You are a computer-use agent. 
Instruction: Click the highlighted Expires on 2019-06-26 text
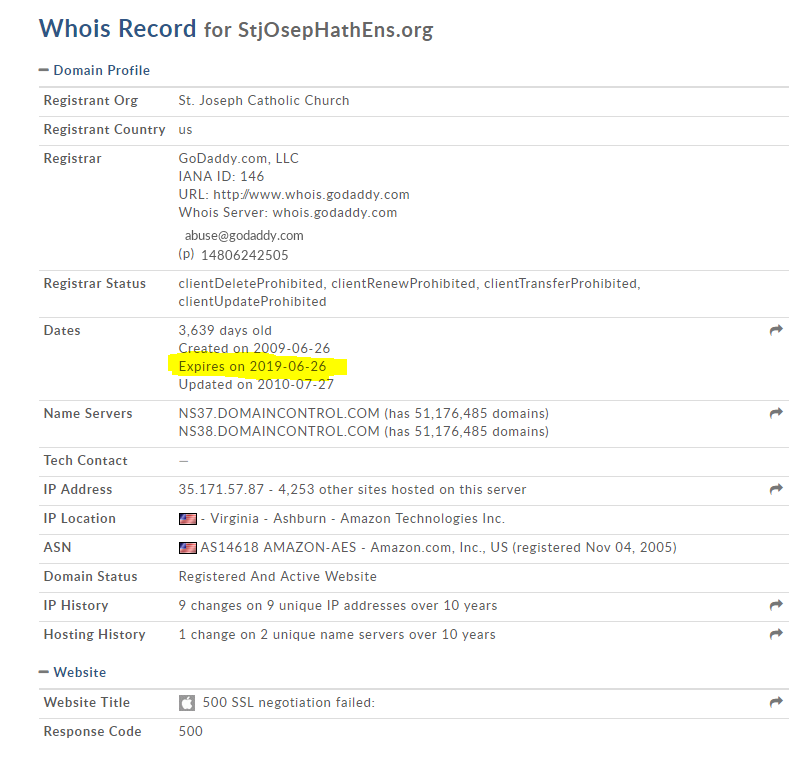point(253,367)
